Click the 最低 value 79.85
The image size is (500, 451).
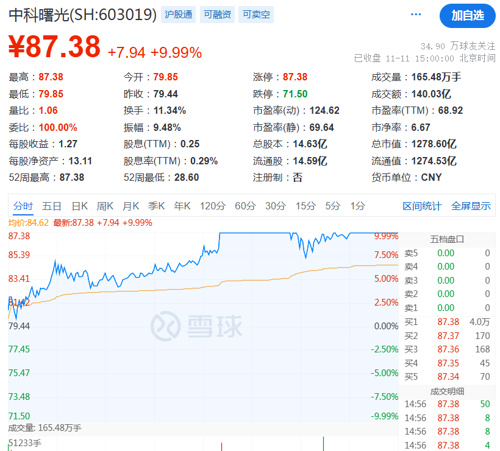point(51,94)
